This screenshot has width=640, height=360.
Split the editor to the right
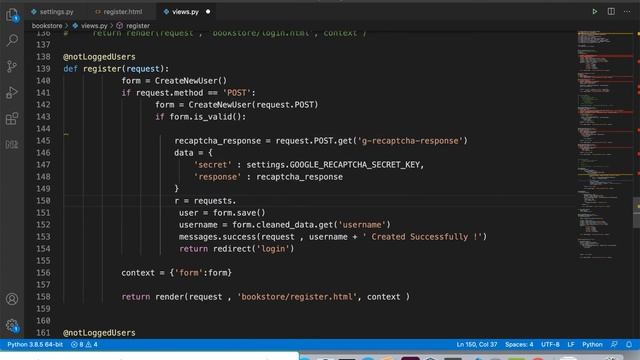611,12
